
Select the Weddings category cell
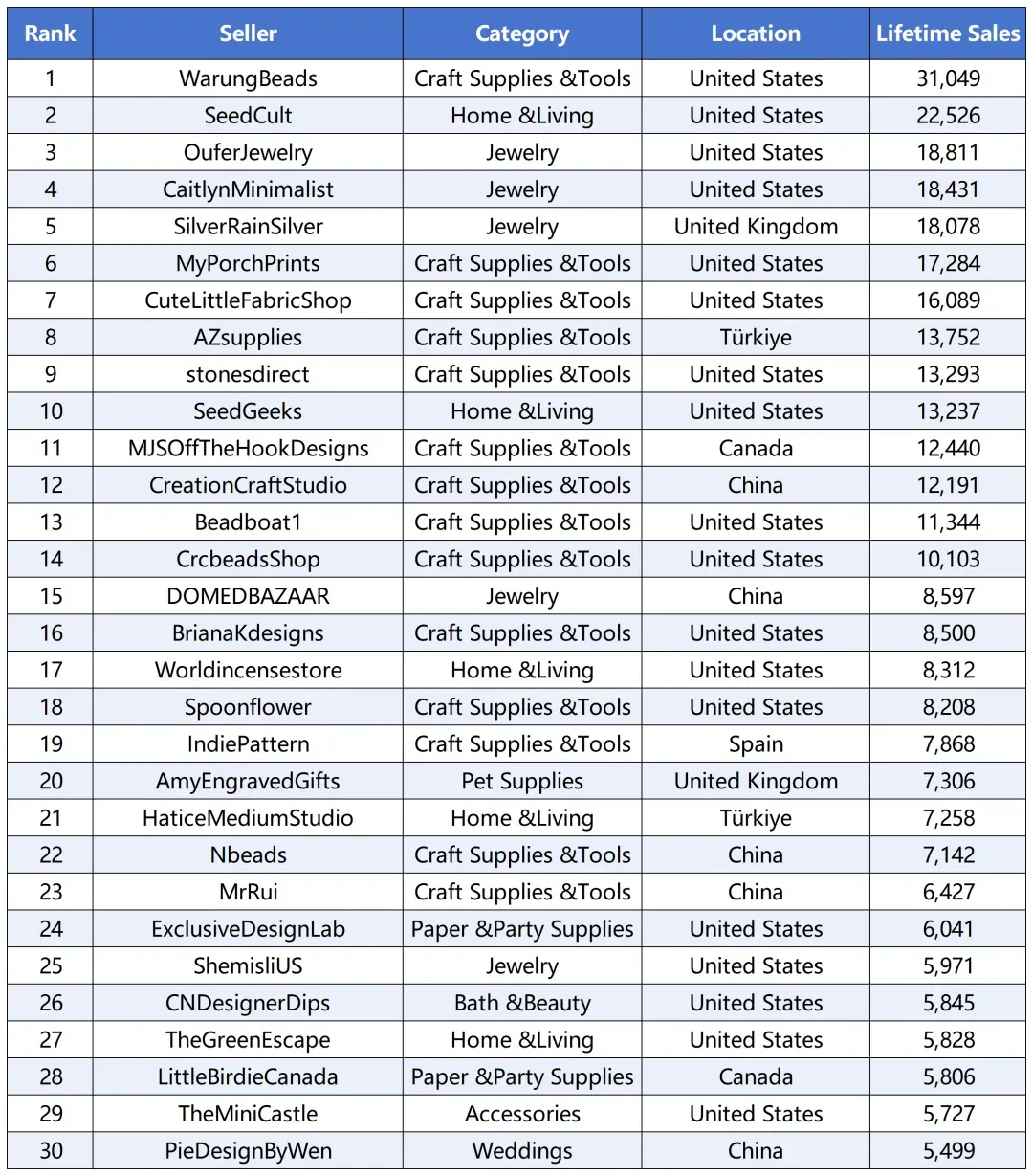pos(522,1151)
